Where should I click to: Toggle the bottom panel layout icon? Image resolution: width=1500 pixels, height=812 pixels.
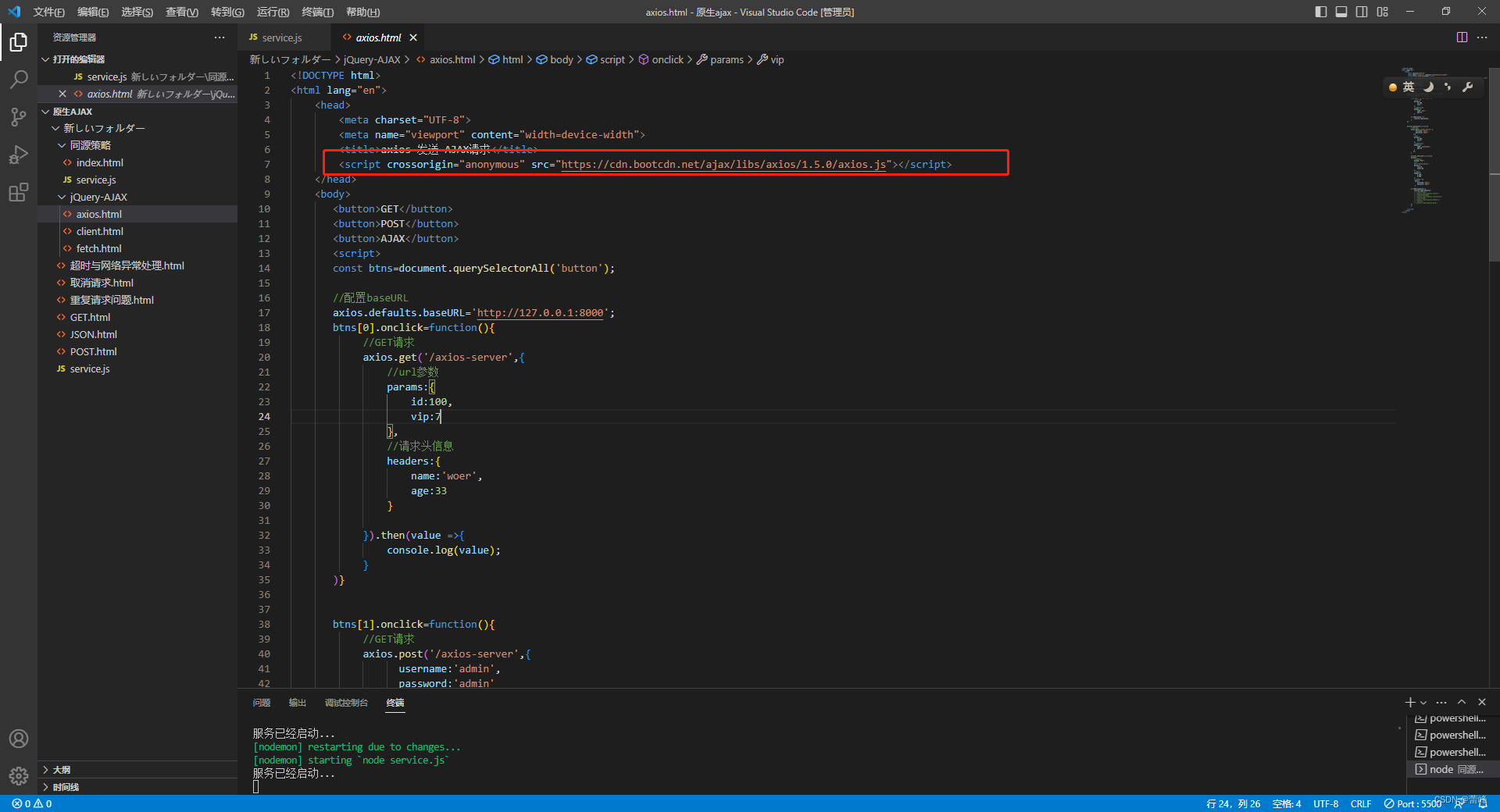(1341, 12)
